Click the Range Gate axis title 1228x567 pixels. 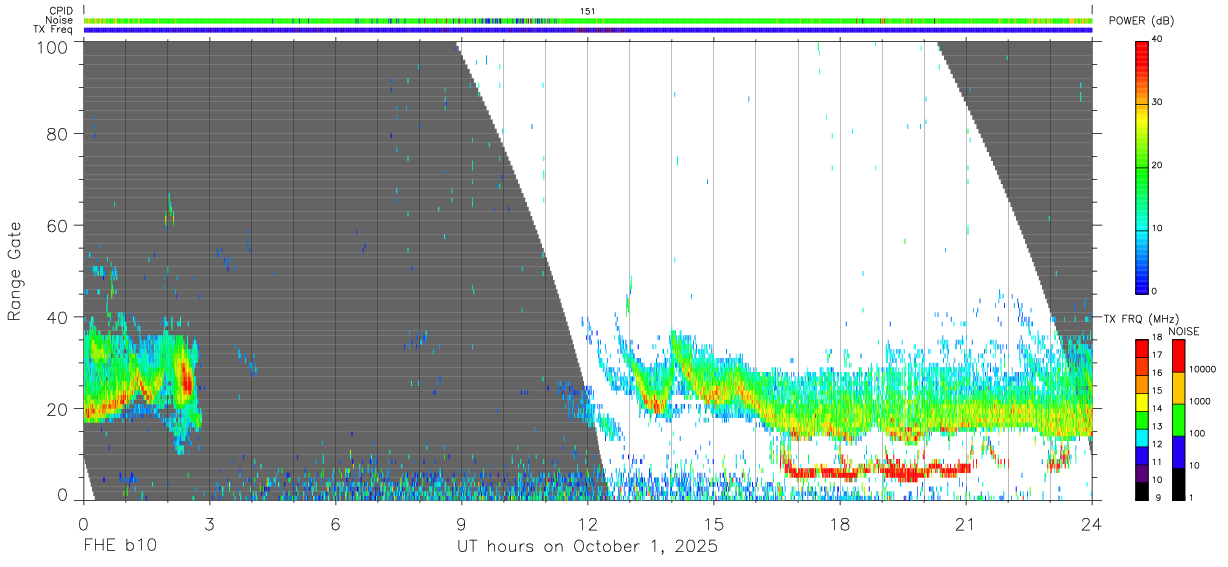[15, 270]
